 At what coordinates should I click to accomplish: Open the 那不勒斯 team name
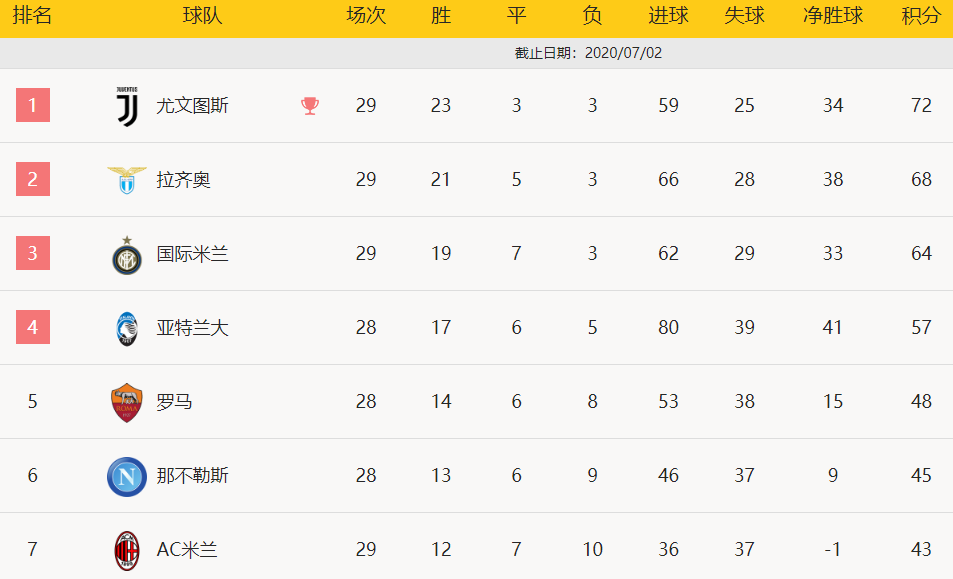(x=192, y=475)
